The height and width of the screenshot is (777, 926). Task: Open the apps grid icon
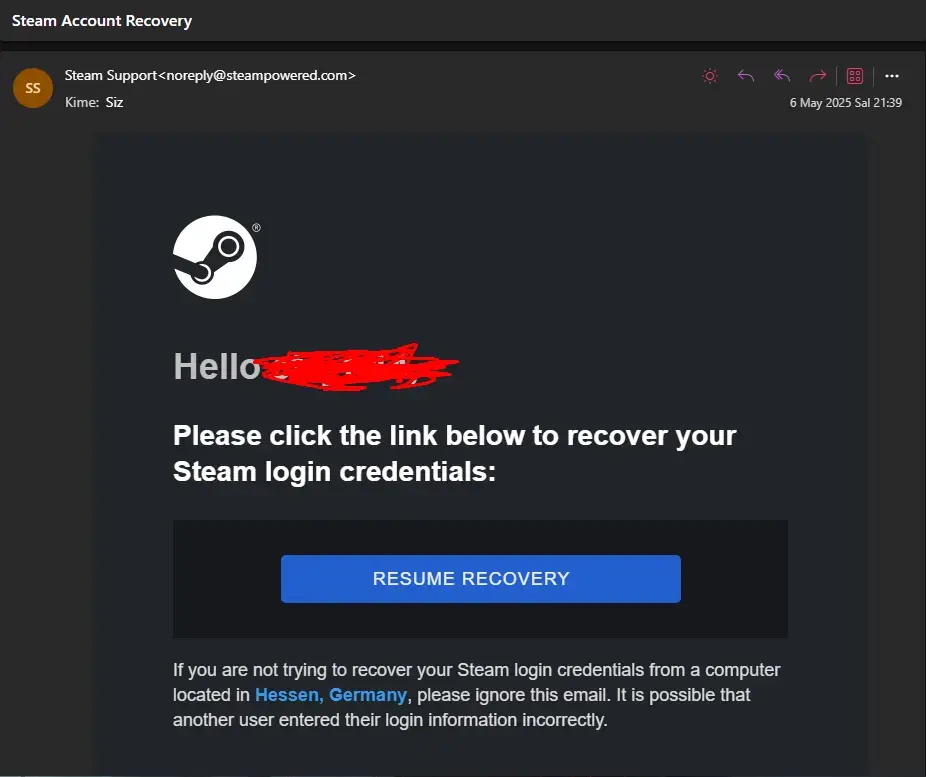[x=855, y=76]
